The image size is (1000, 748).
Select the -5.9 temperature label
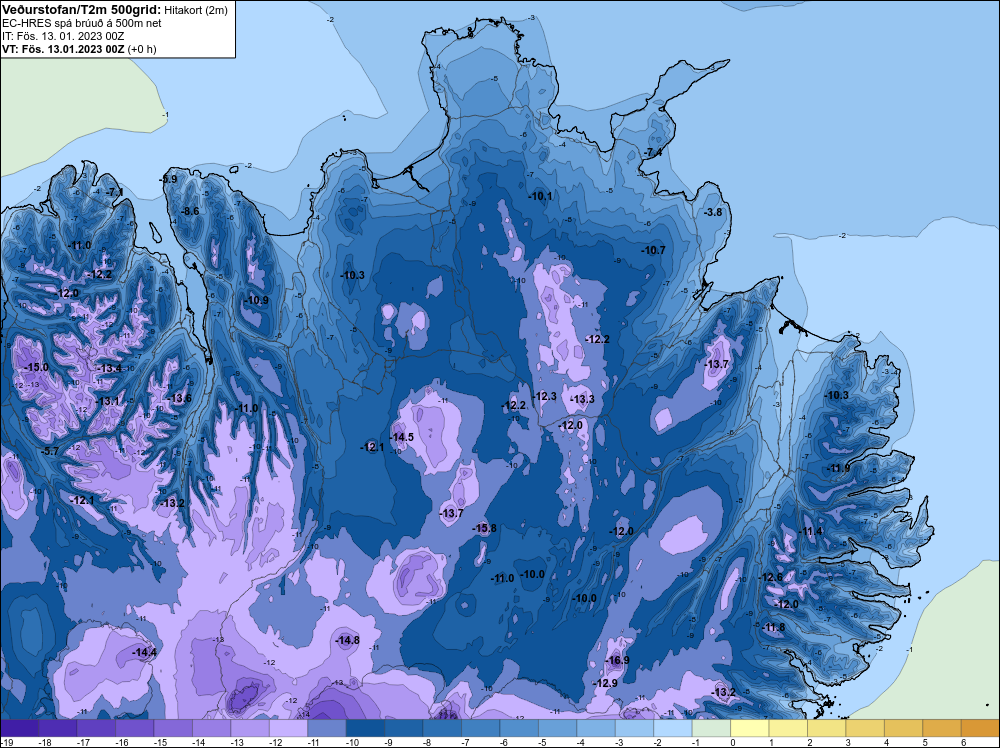coord(168,180)
